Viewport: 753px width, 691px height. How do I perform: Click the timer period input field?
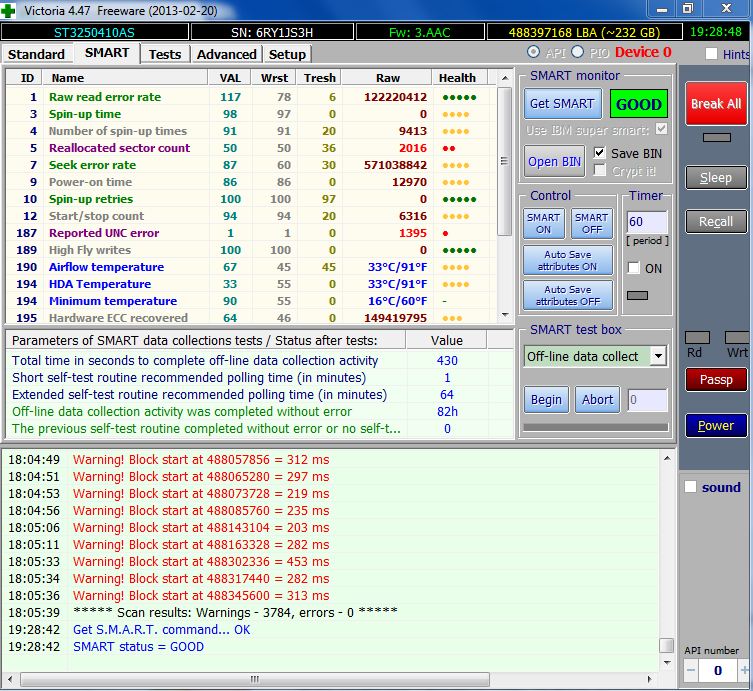pos(646,221)
